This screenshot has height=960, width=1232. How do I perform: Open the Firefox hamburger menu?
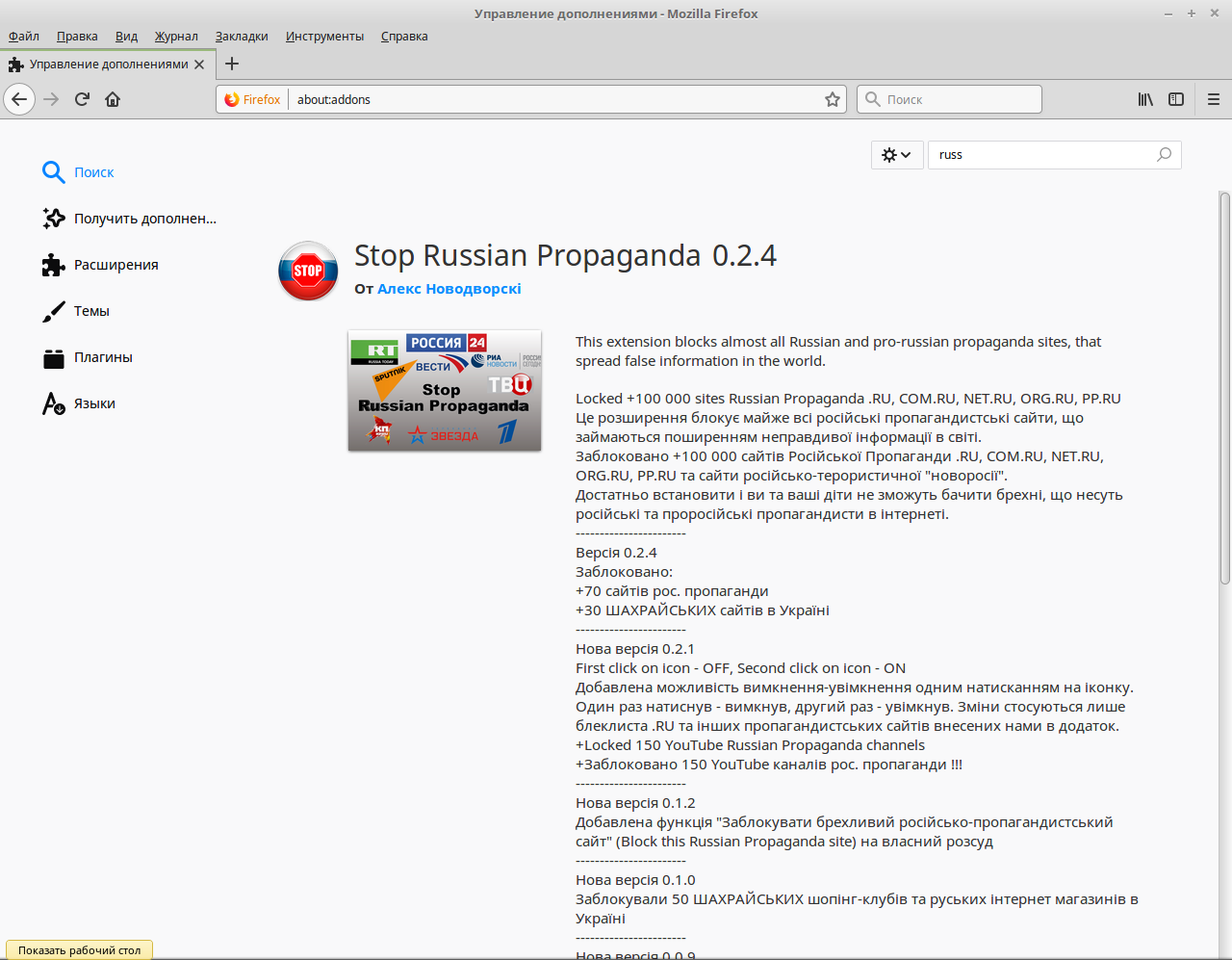click(1214, 99)
